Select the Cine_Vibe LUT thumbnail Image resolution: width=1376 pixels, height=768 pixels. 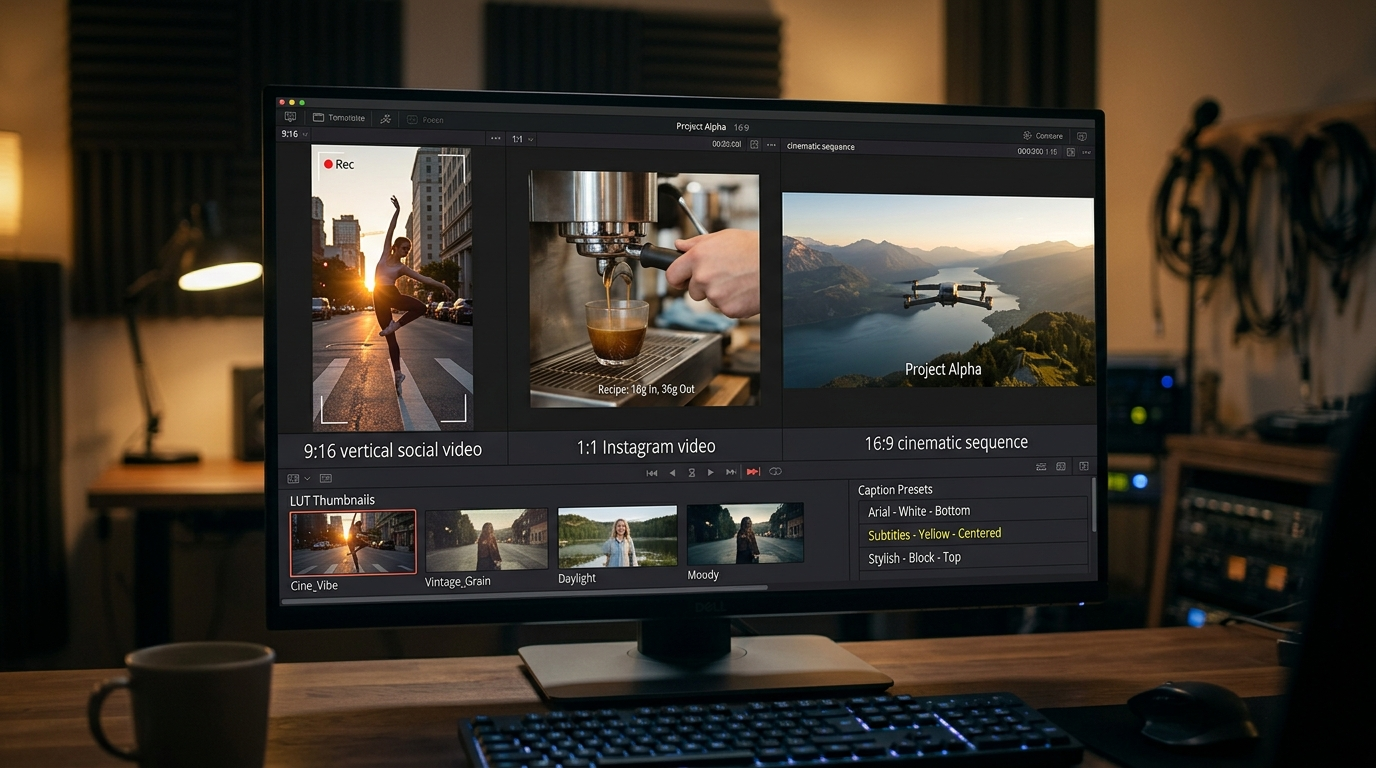tap(353, 543)
